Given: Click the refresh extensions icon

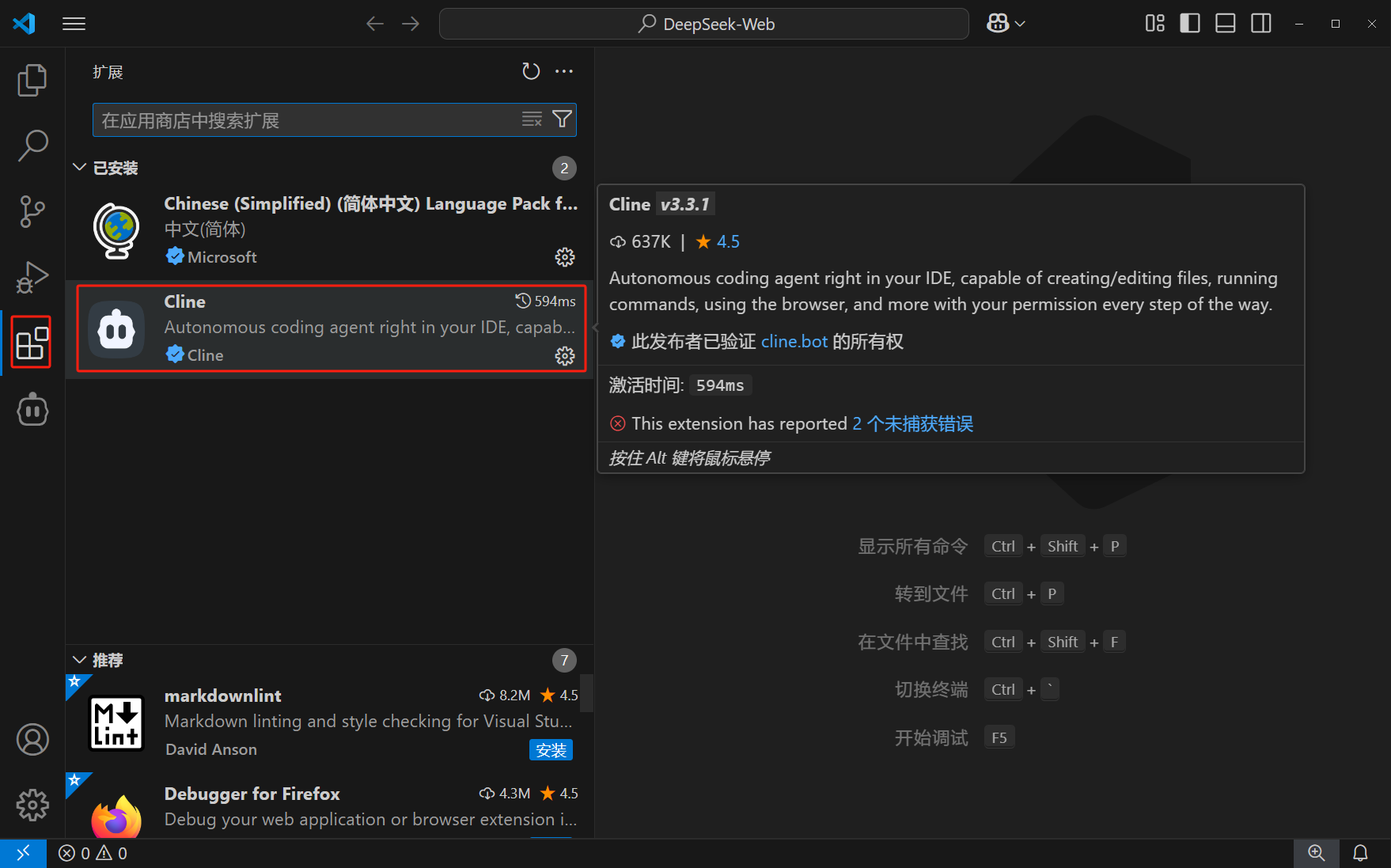Looking at the screenshot, I should [530, 71].
